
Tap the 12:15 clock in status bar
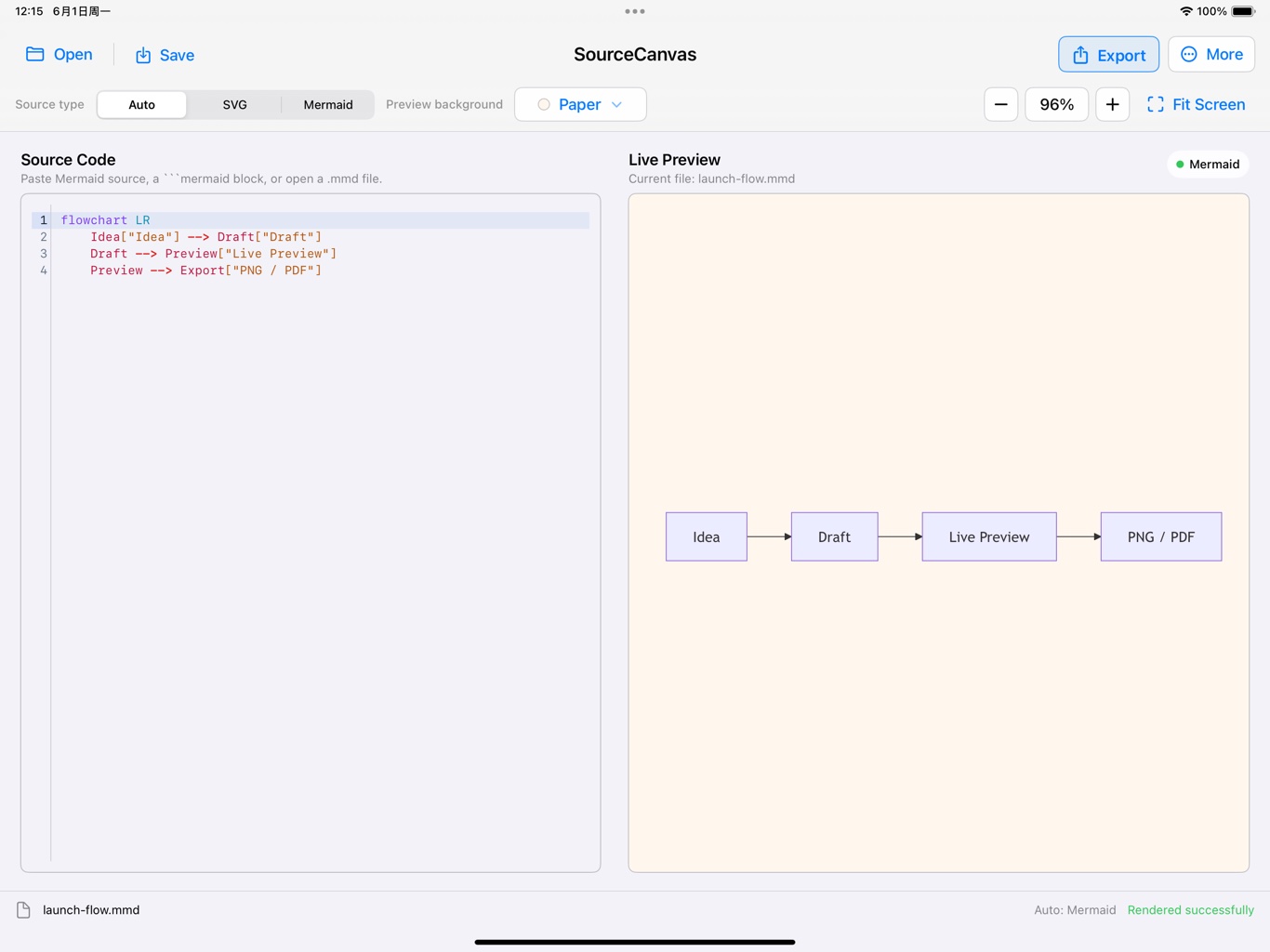[29, 11]
